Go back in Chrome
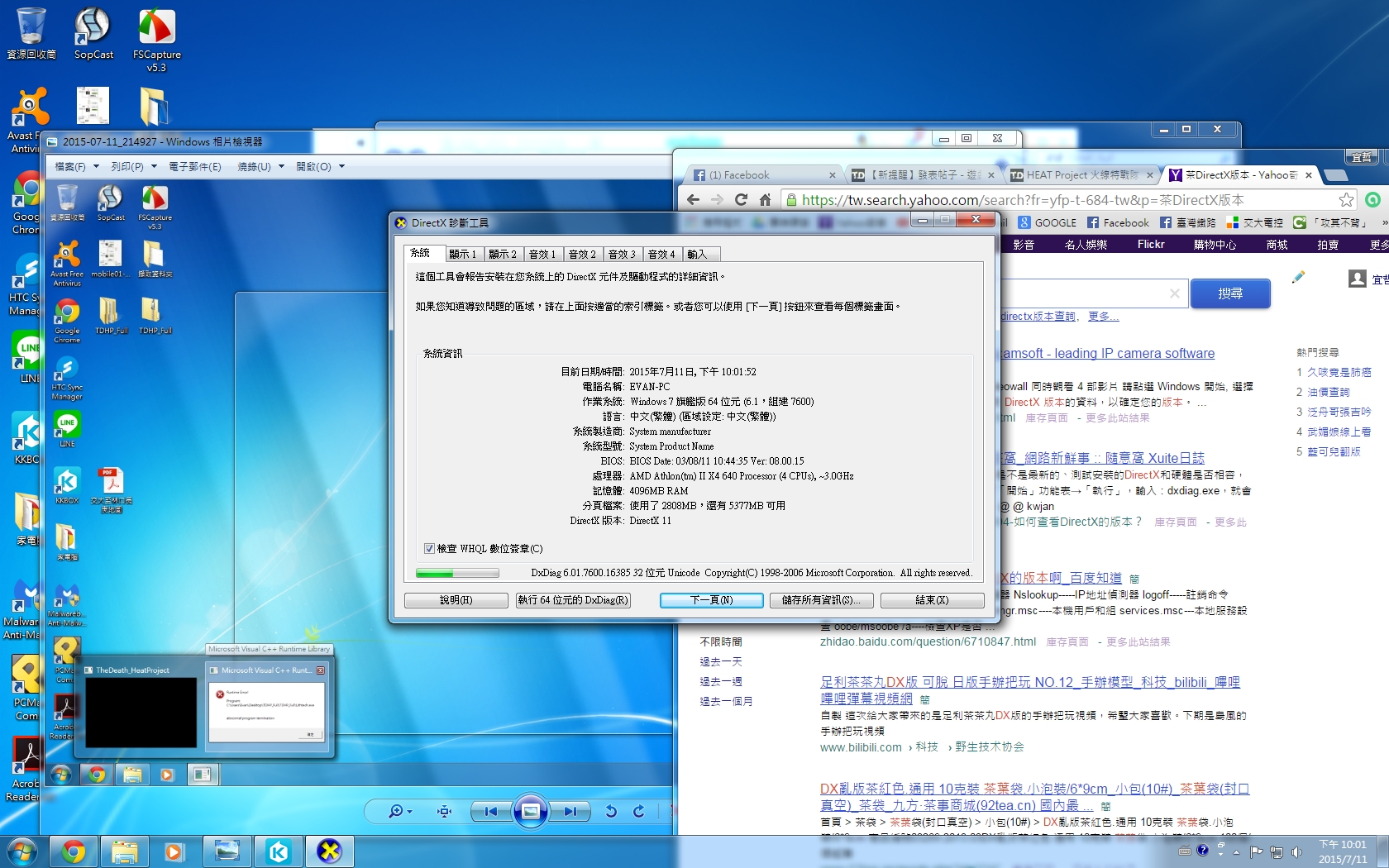 pyautogui.click(x=693, y=199)
